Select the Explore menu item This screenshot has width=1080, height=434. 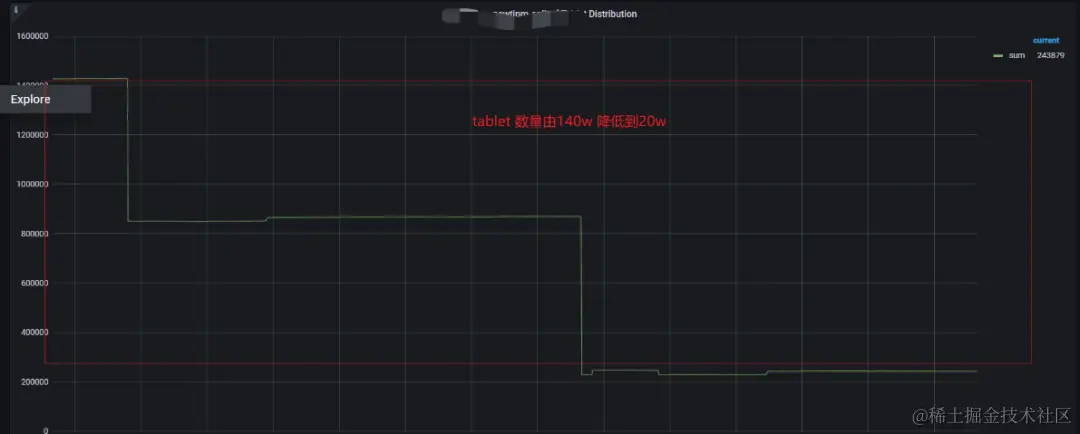45,99
